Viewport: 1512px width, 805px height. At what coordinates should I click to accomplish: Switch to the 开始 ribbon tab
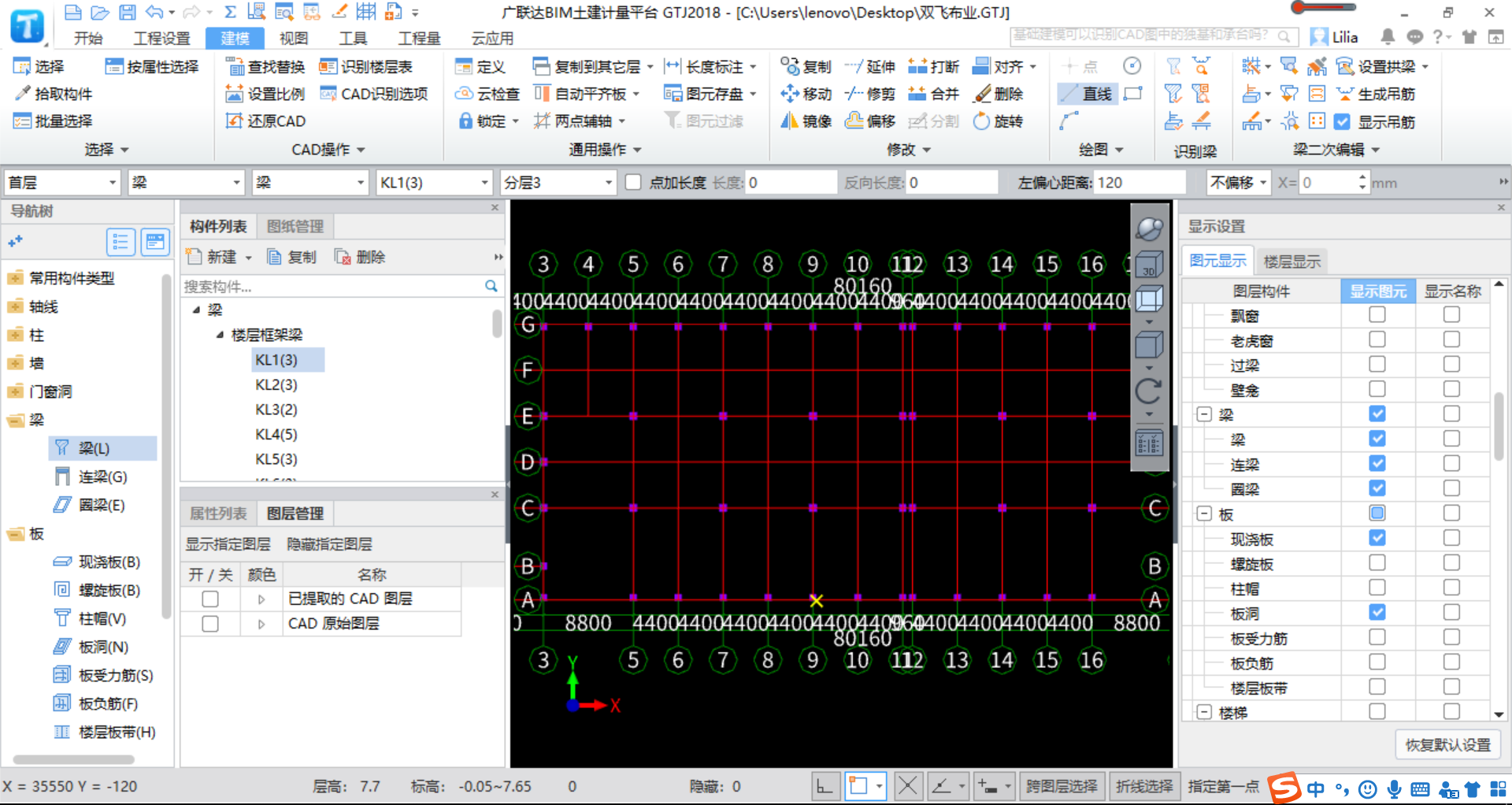[x=88, y=38]
